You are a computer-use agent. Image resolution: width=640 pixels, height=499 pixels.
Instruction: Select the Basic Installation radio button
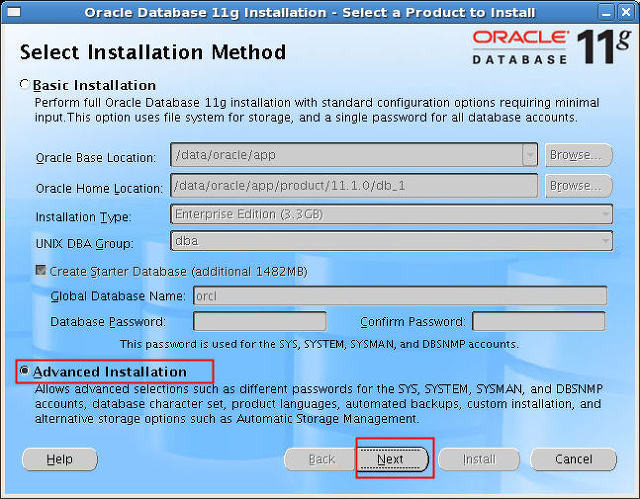pos(24,84)
